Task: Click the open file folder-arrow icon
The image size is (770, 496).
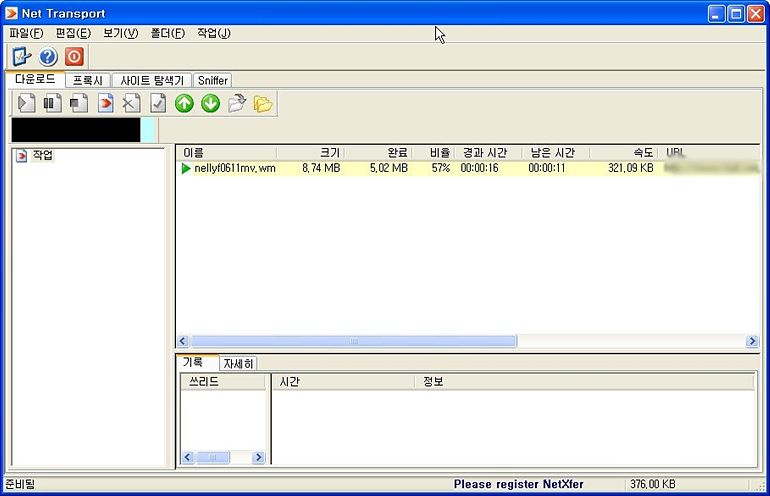Action: (x=237, y=104)
